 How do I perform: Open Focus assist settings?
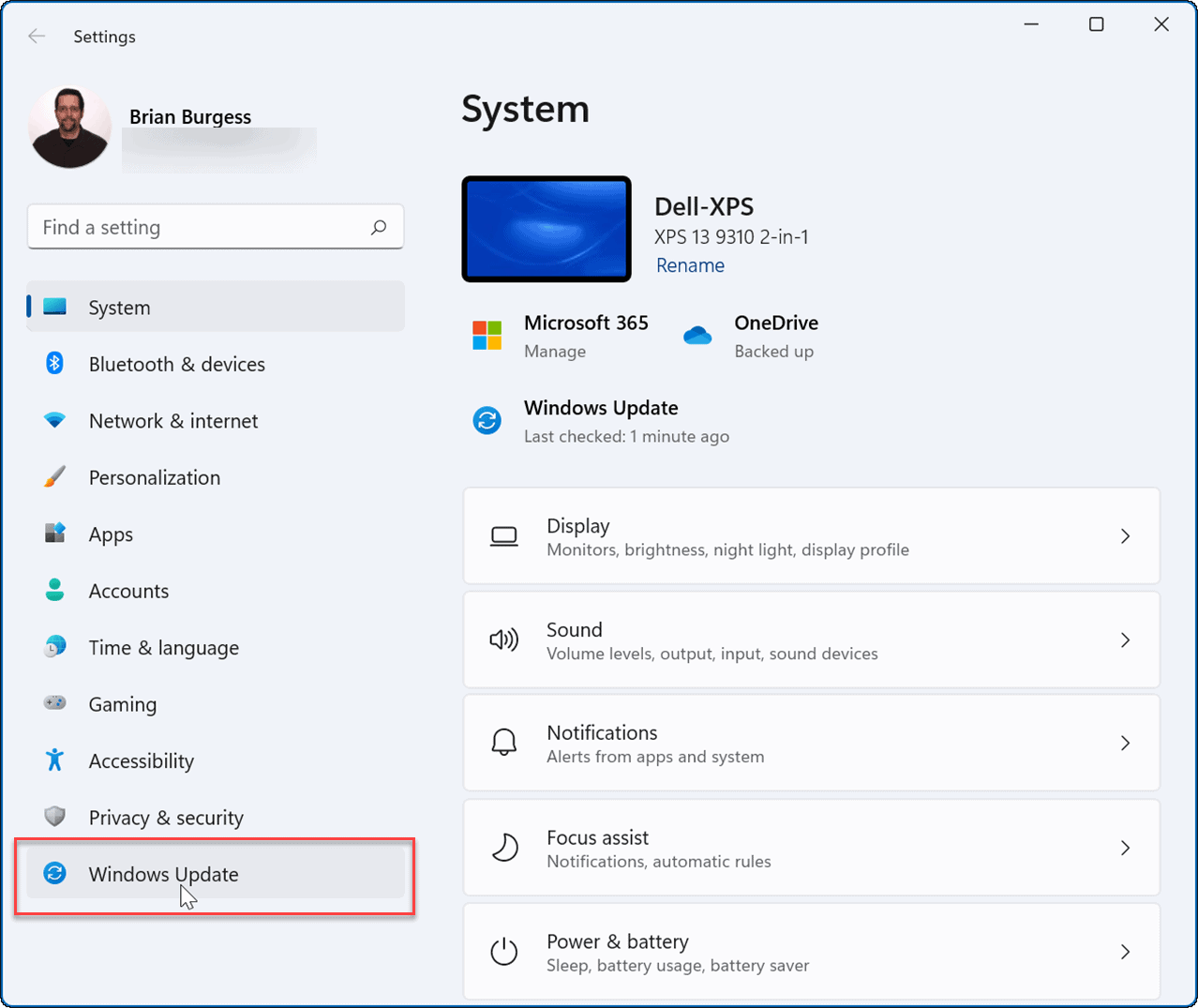point(811,847)
